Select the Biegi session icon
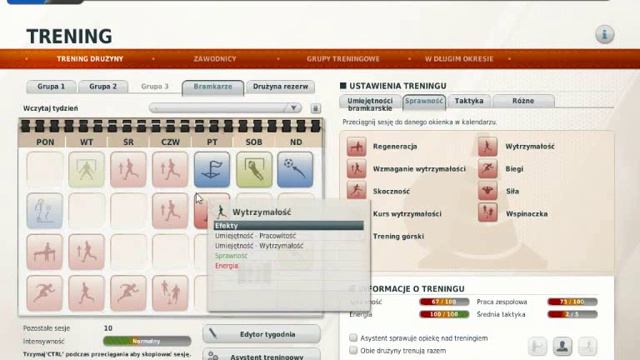 point(487,169)
